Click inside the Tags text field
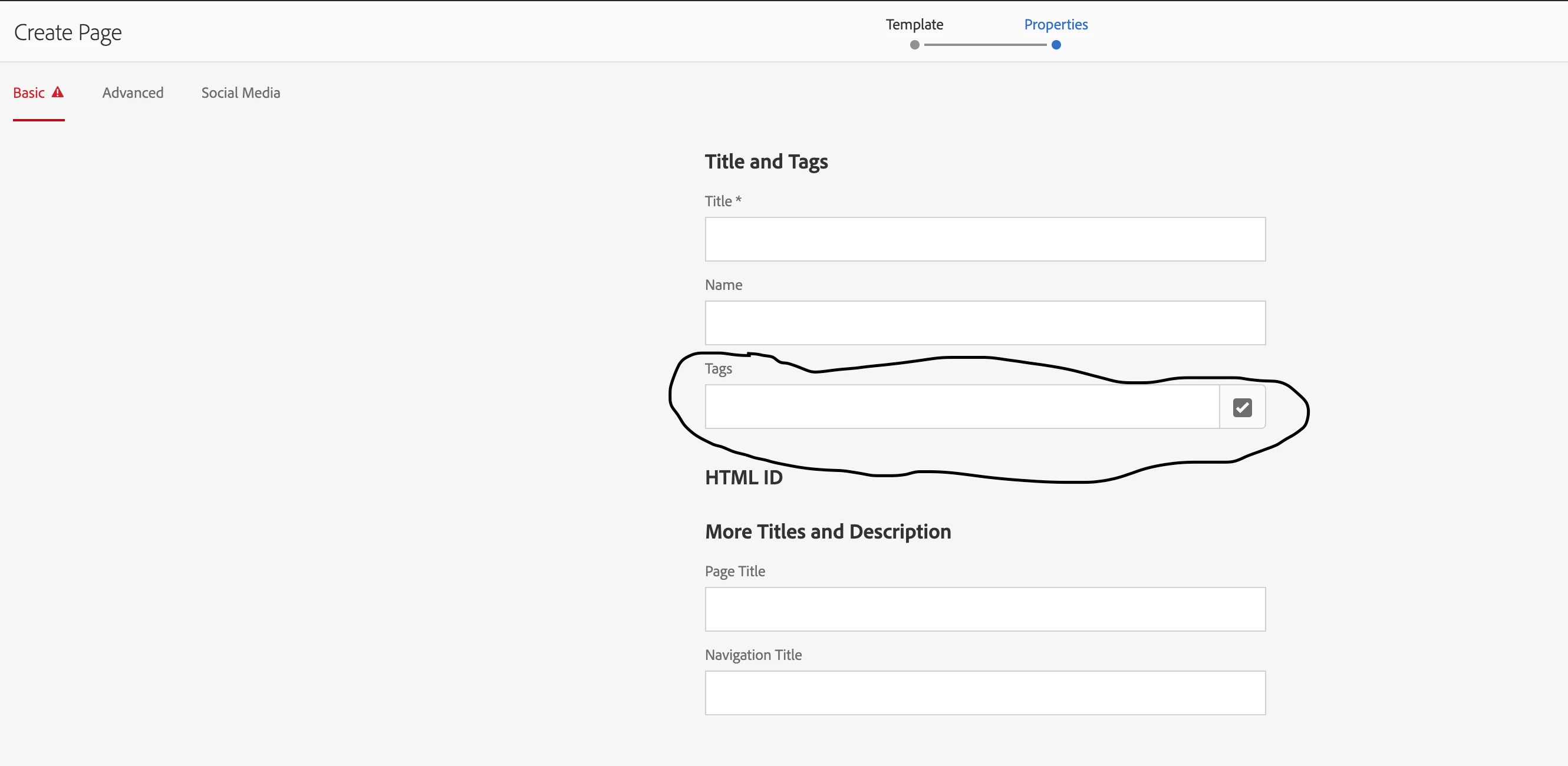 tap(962, 407)
